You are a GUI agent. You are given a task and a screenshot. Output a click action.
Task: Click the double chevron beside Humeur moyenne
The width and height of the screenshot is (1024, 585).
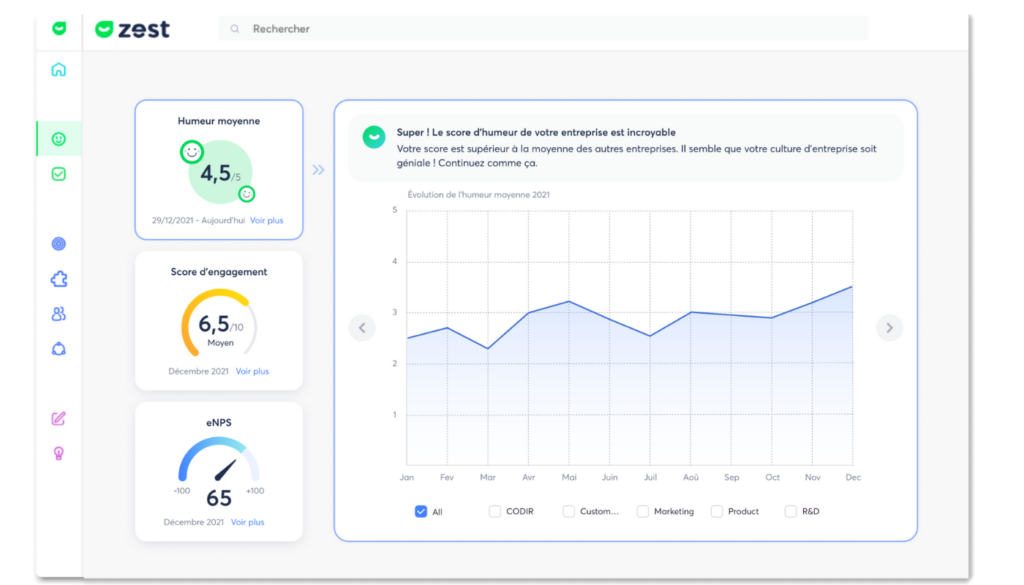click(x=318, y=170)
